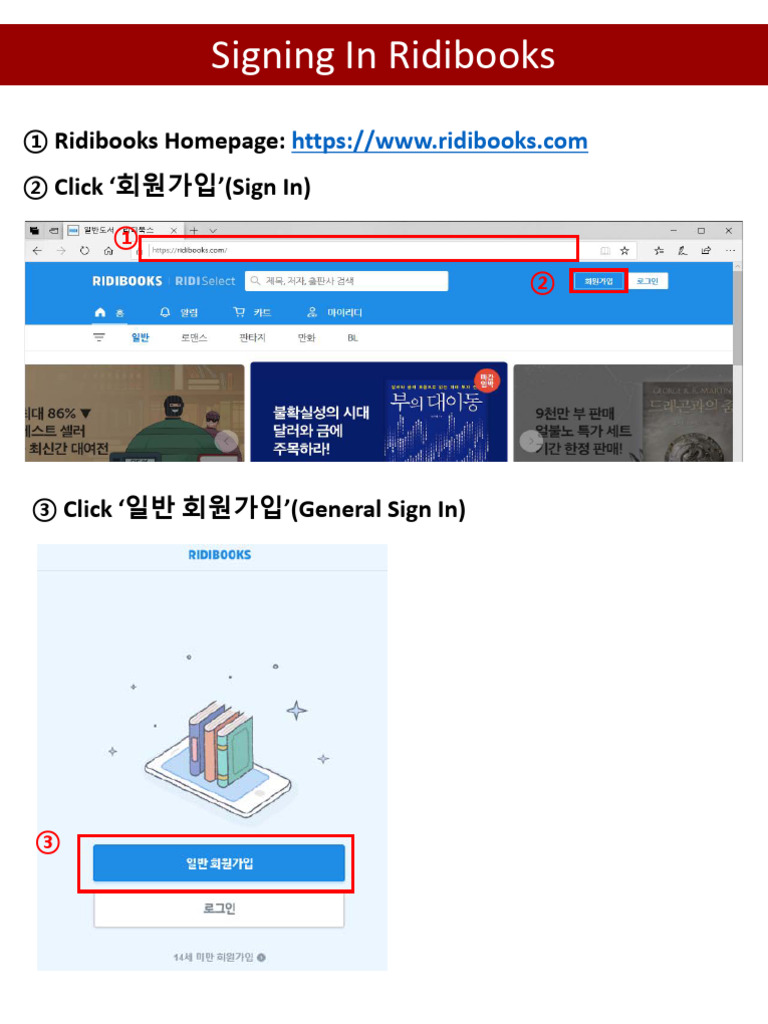Click the ridibooks.com address bar

(x=359, y=249)
